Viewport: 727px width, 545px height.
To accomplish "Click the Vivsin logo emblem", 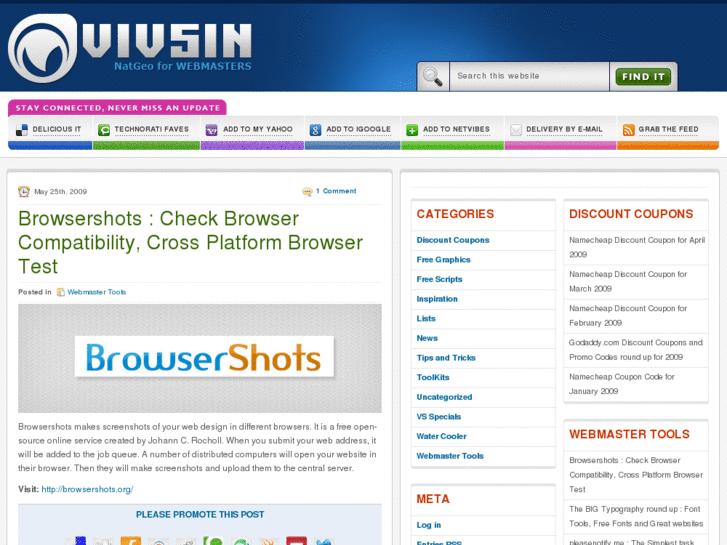I will coord(43,48).
